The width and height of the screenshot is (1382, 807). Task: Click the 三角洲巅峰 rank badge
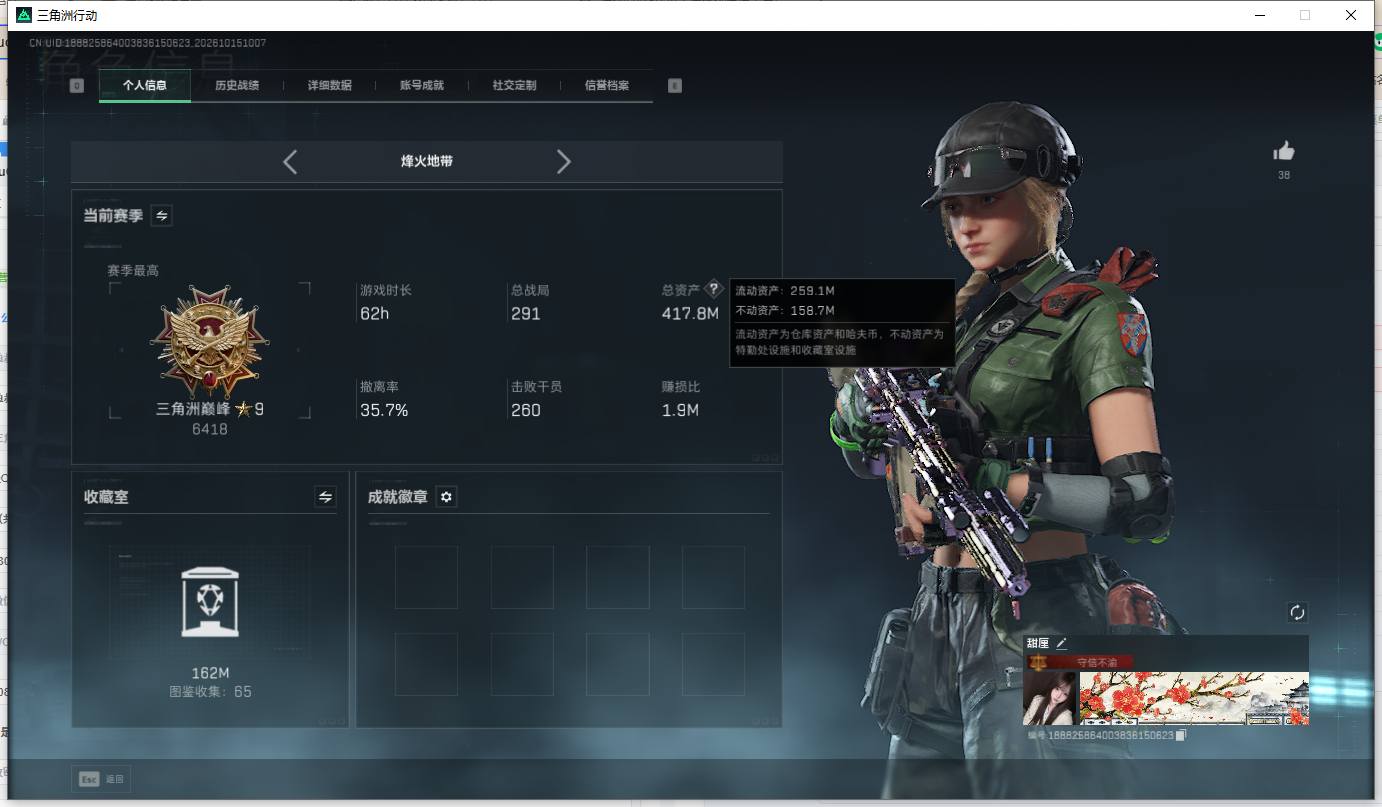coord(210,343)
